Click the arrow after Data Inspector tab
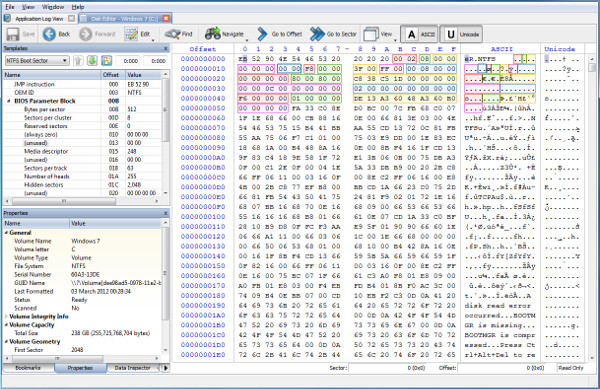Image resolution: width=600 pixels, height=389 pixels. (166, 368)
